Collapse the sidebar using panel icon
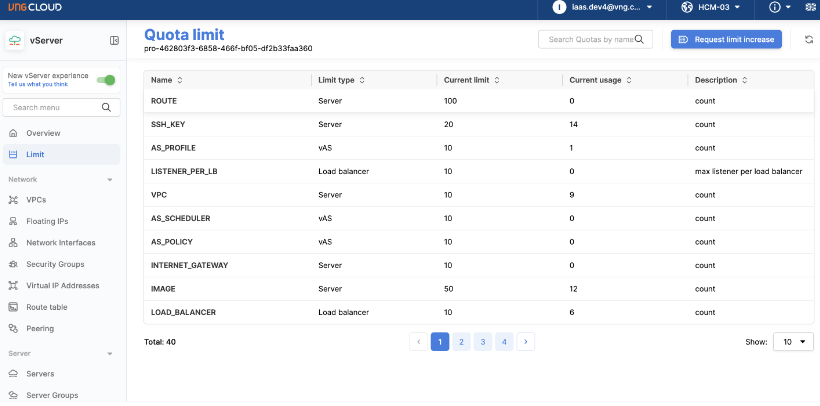This screenshot has width=820, height=406. click(x=114, y=40)
